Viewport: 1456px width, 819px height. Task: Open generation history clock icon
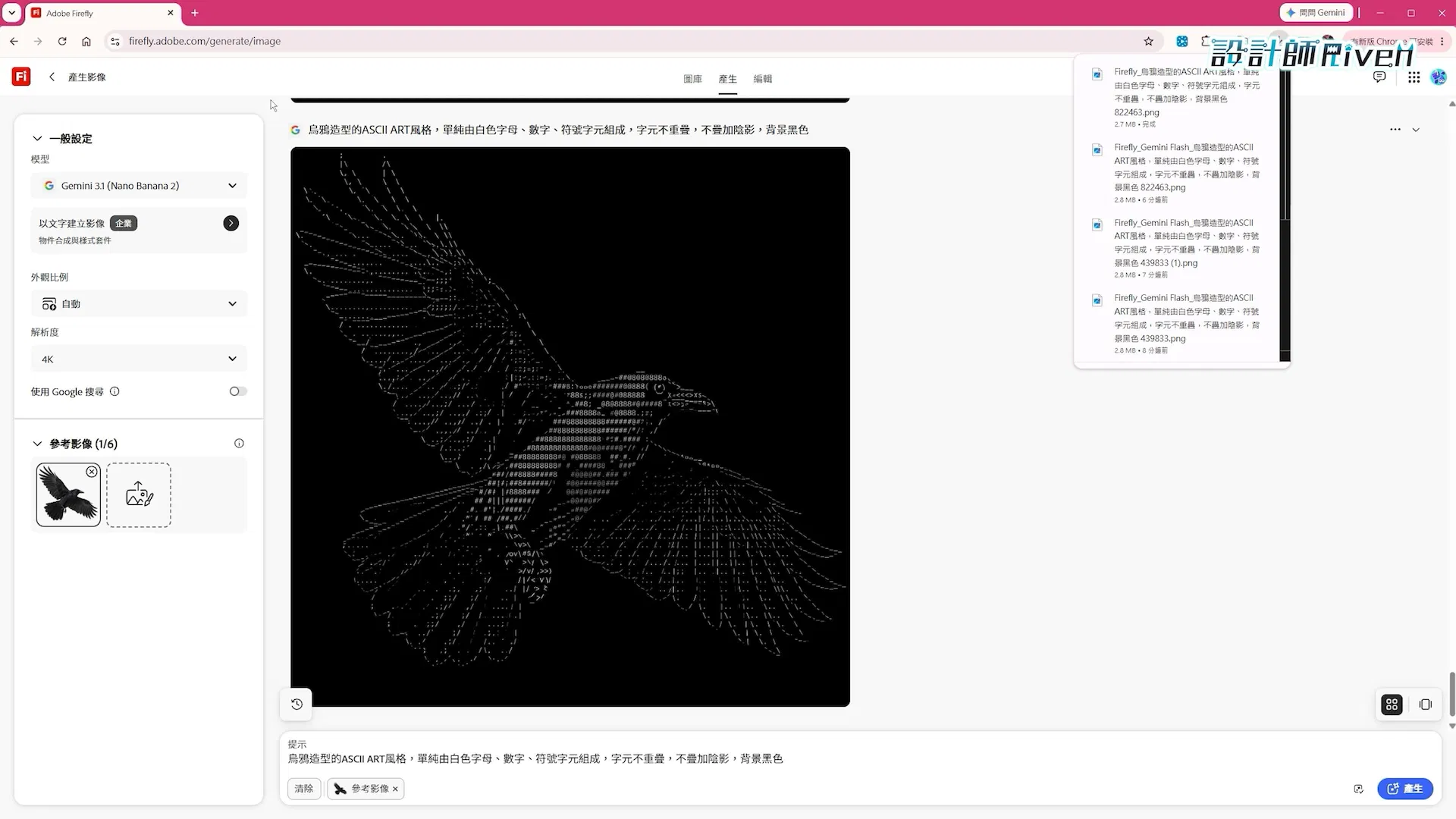(297, 704)
